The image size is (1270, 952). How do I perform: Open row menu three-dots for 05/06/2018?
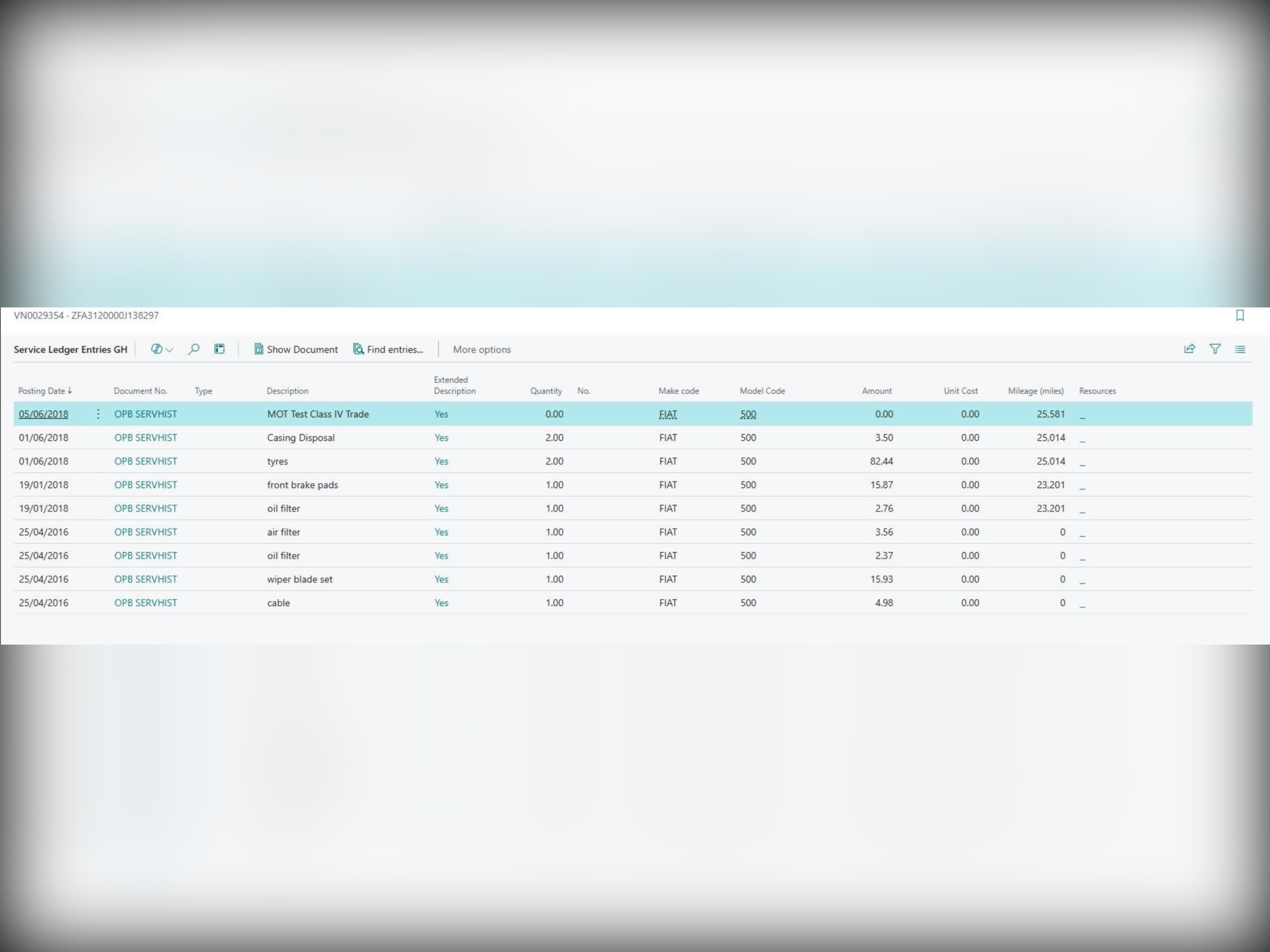click(98, 414)
